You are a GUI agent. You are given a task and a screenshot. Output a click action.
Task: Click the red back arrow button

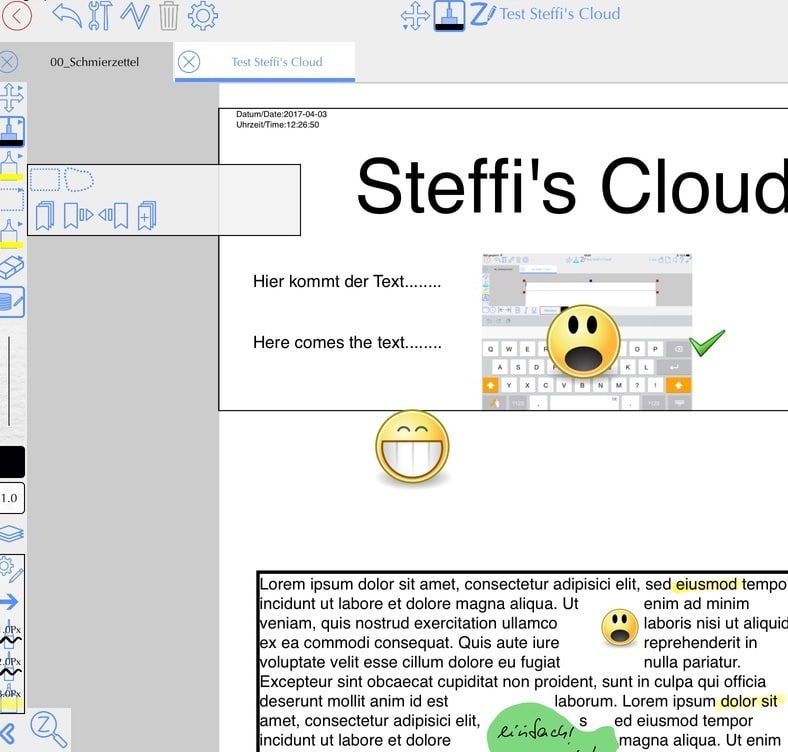[x=16, y=14]
